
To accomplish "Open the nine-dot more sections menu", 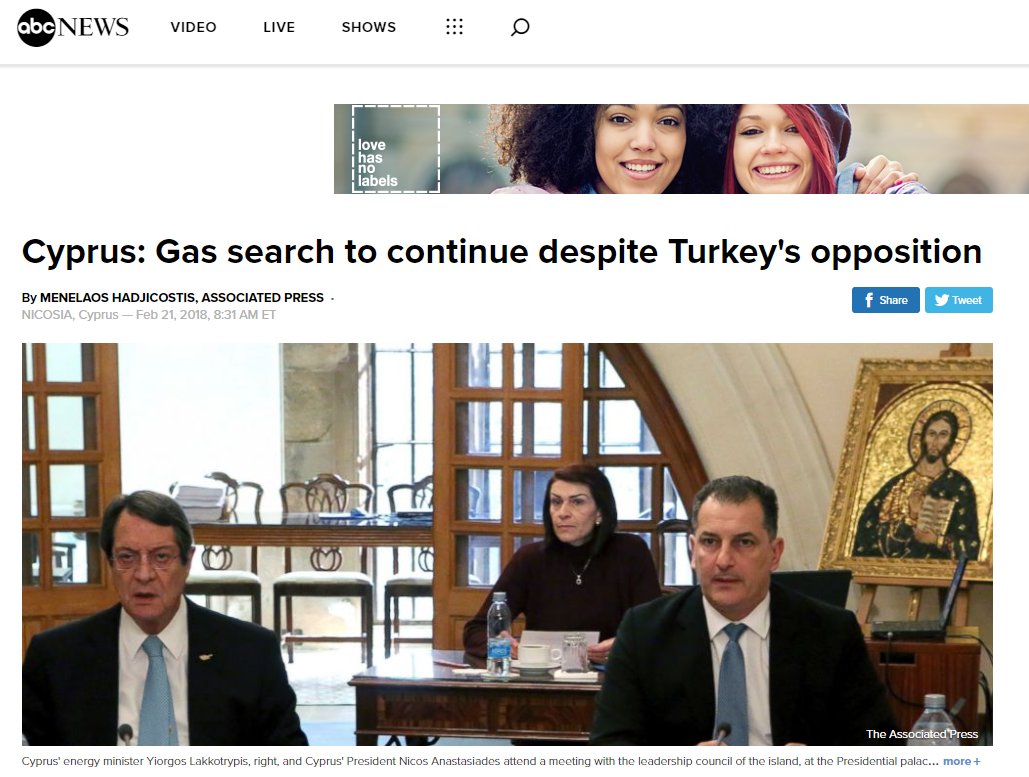I will point(454,27).
